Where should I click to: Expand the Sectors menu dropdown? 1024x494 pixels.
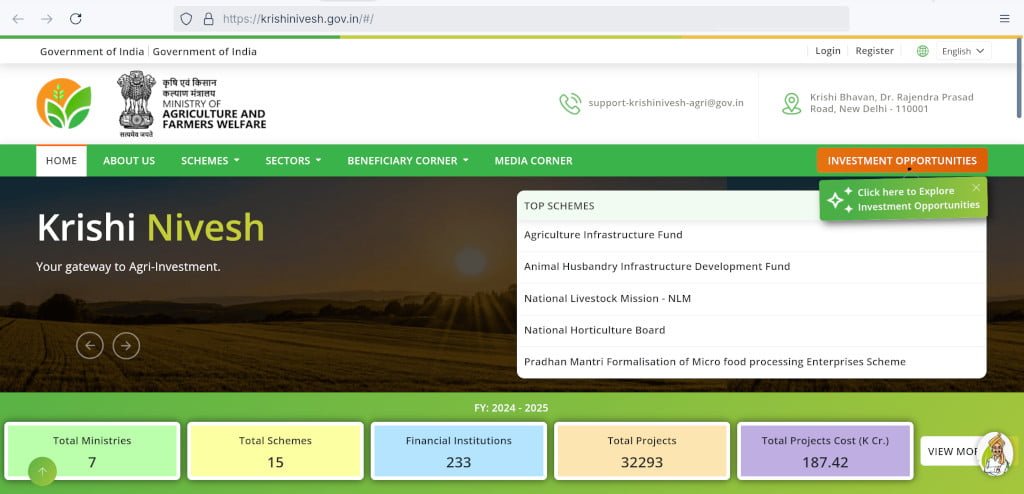pyautogui.click(x=293, y=161)
